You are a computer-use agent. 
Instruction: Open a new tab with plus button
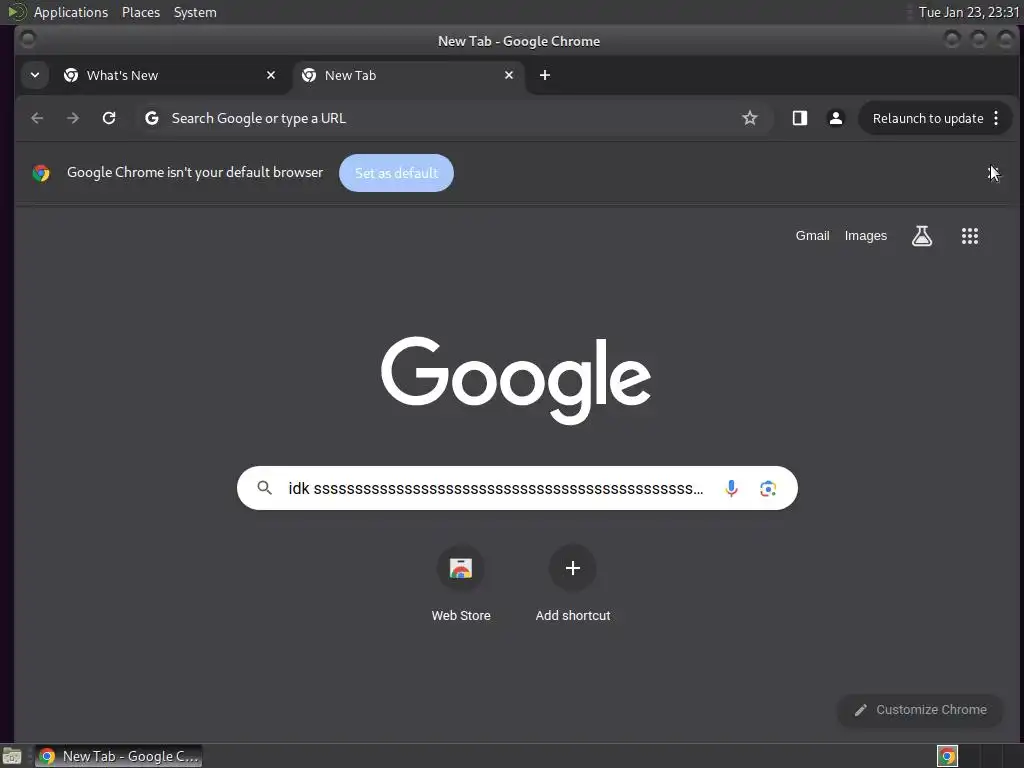545,75
